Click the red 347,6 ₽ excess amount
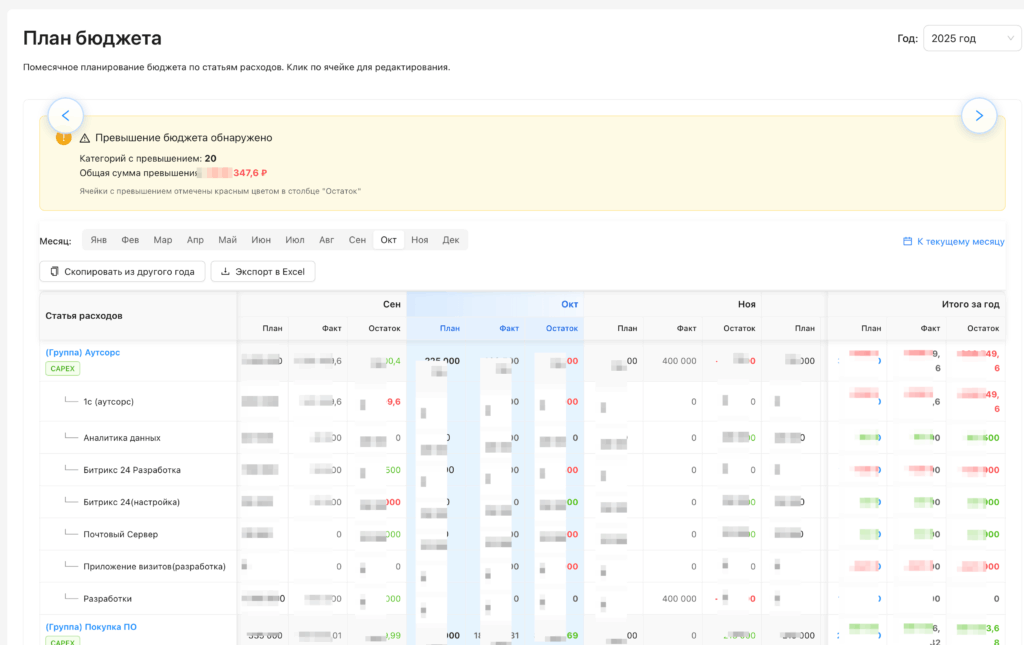This screenshot has height=645, width=1024. click(x=250, y=173)
